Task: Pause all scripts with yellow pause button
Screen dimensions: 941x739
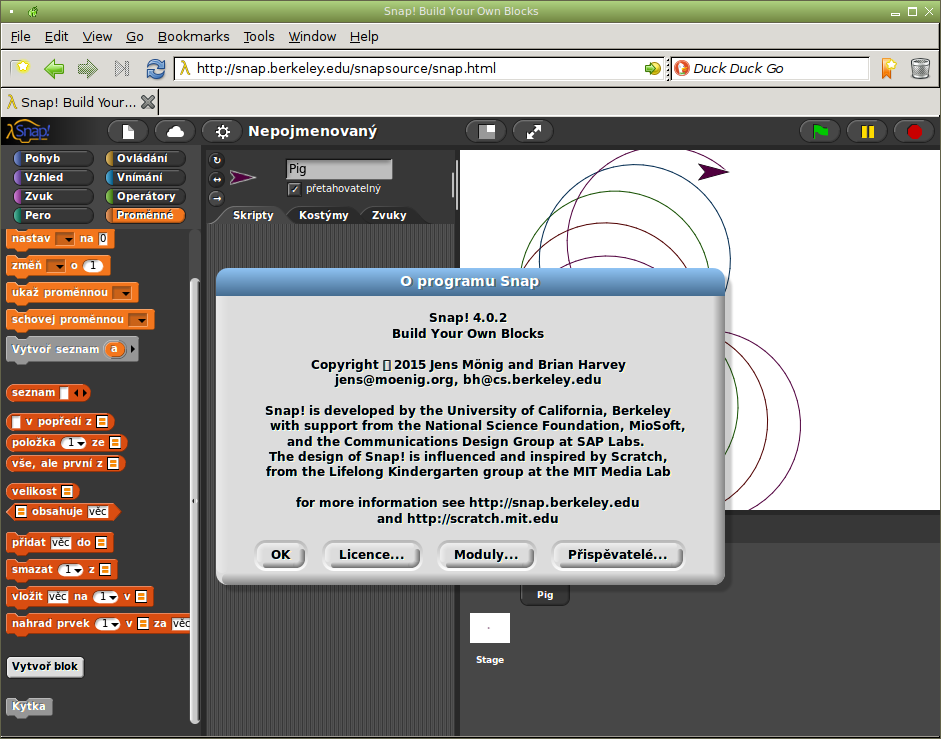Action: pos(867,131)
